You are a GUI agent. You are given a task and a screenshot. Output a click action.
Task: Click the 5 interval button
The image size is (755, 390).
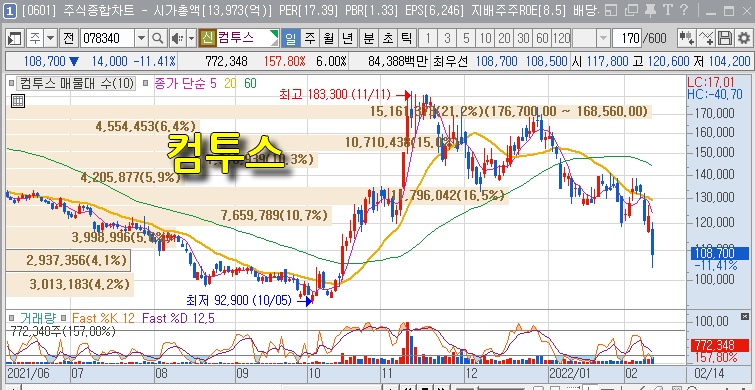(x=466, y=38)
